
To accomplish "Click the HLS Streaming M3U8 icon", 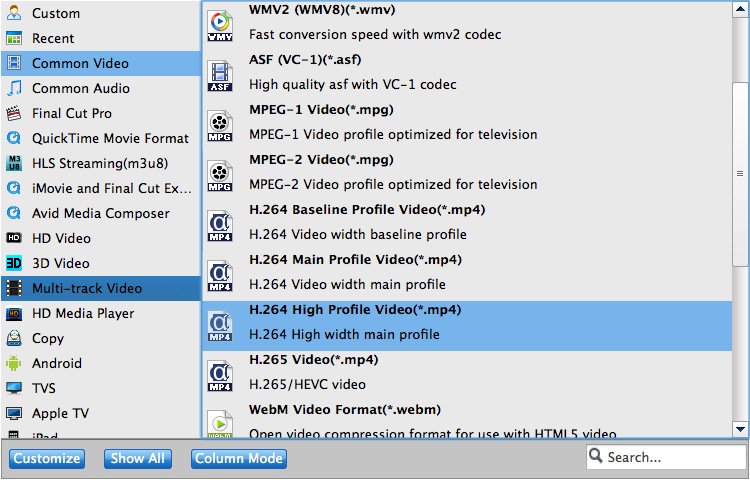I will click(x=14, y=163).
